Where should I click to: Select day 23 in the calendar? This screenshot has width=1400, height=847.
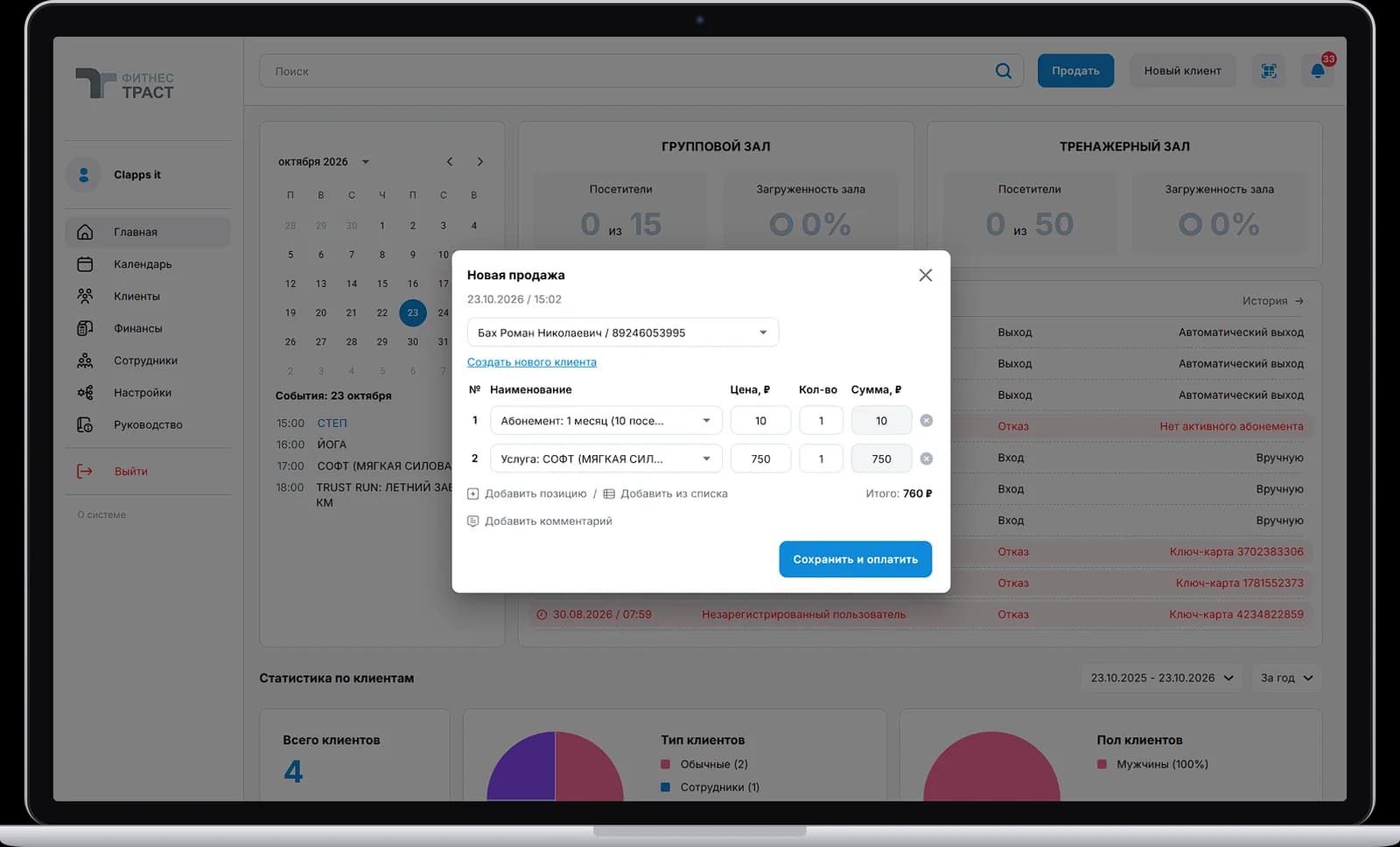pos(413,312)
